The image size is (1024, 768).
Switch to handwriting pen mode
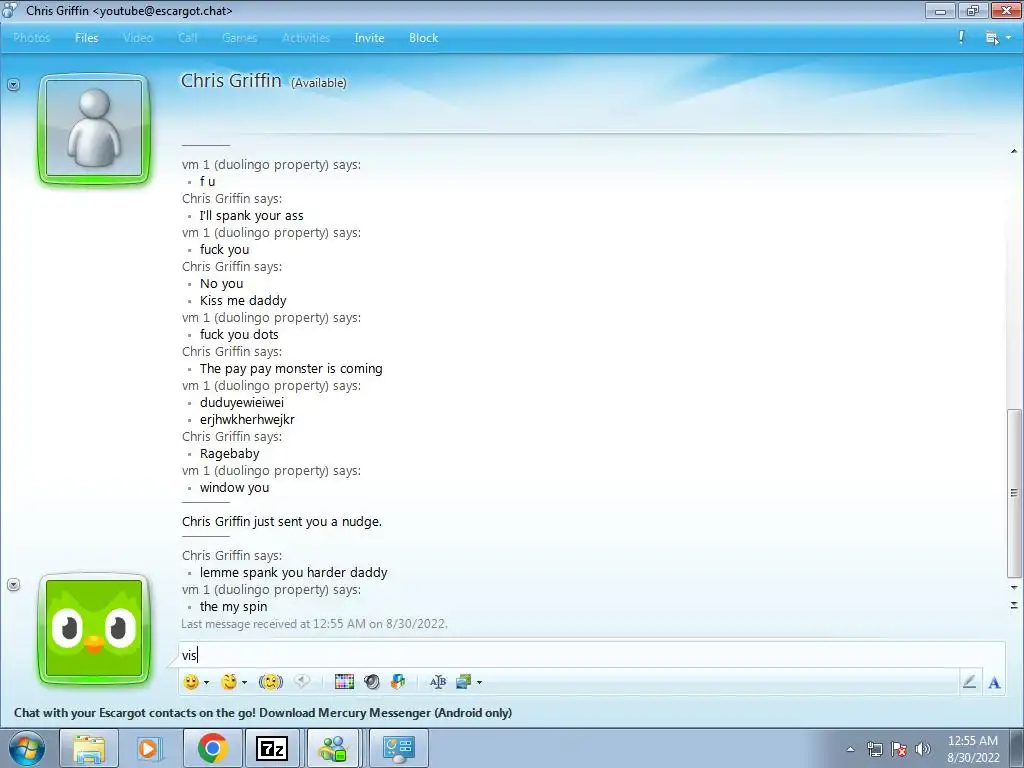[969, 682]
